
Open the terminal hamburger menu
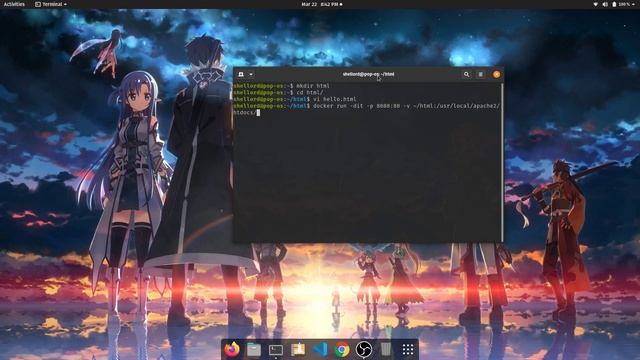[x=480, y=74]
